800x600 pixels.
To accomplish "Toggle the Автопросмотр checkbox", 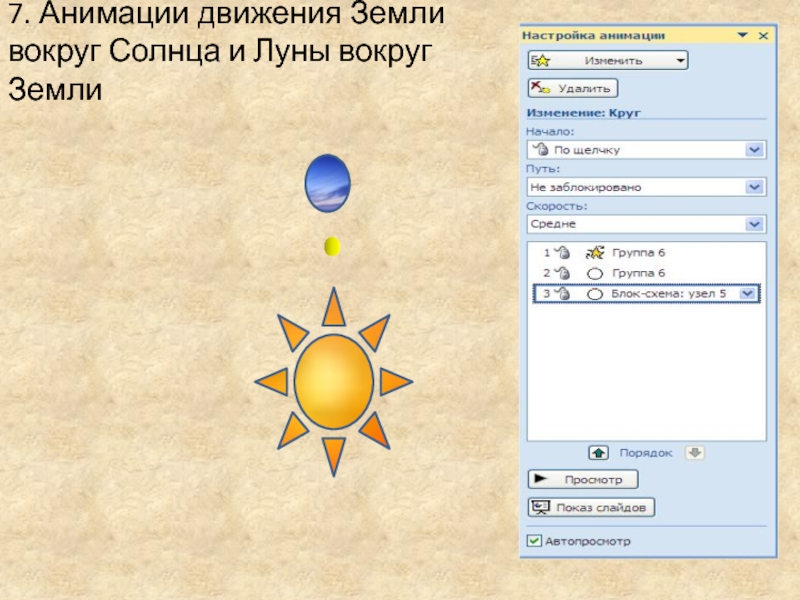I will (x=534, y=541).
